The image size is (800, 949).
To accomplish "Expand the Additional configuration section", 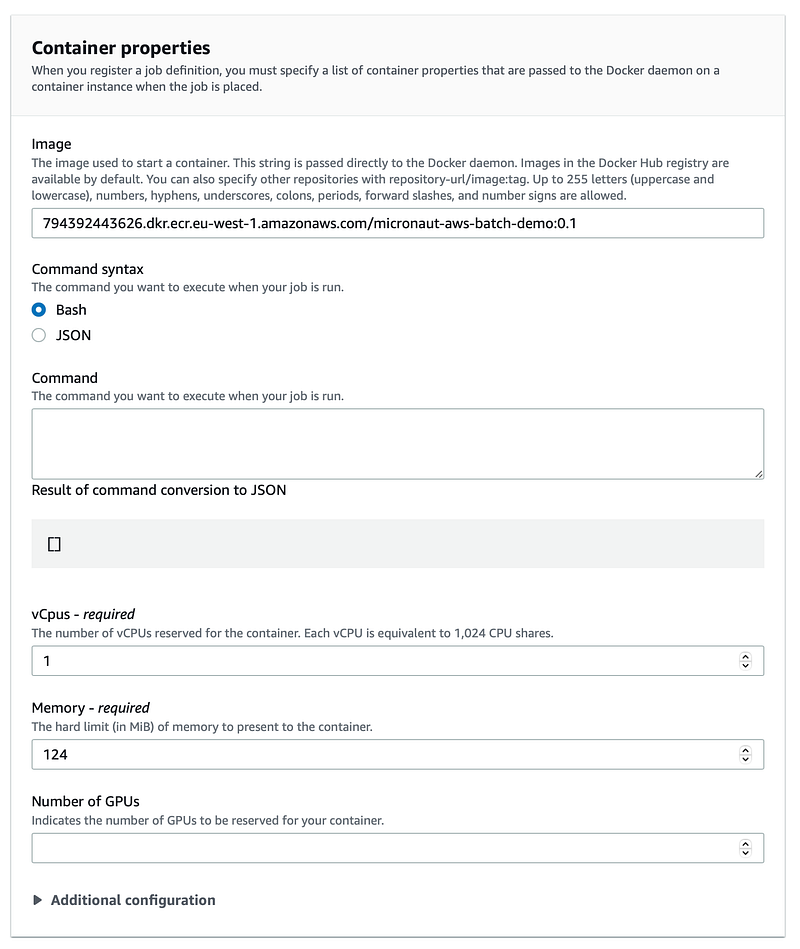I will 124,900.
